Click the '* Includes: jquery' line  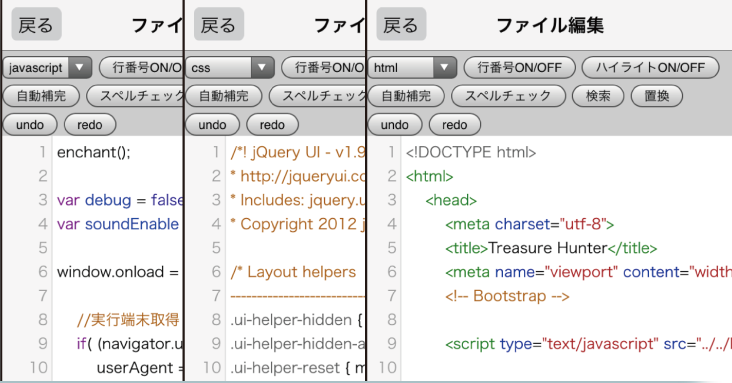coord(298,200)
